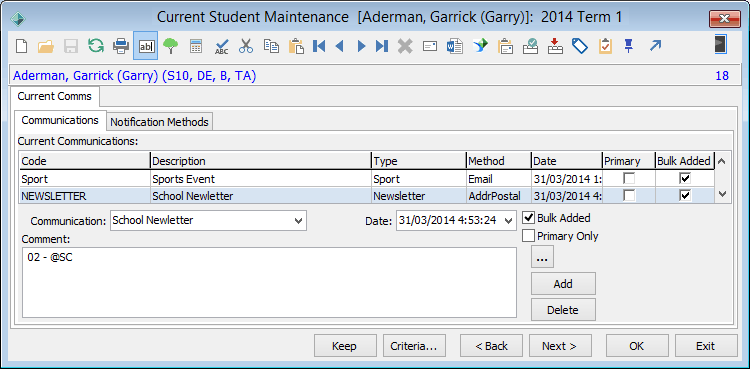Screen dimensions: 750x369
Task: Open the Communication dropdown list
Action: pyautogui.click(x=298, y=221)
